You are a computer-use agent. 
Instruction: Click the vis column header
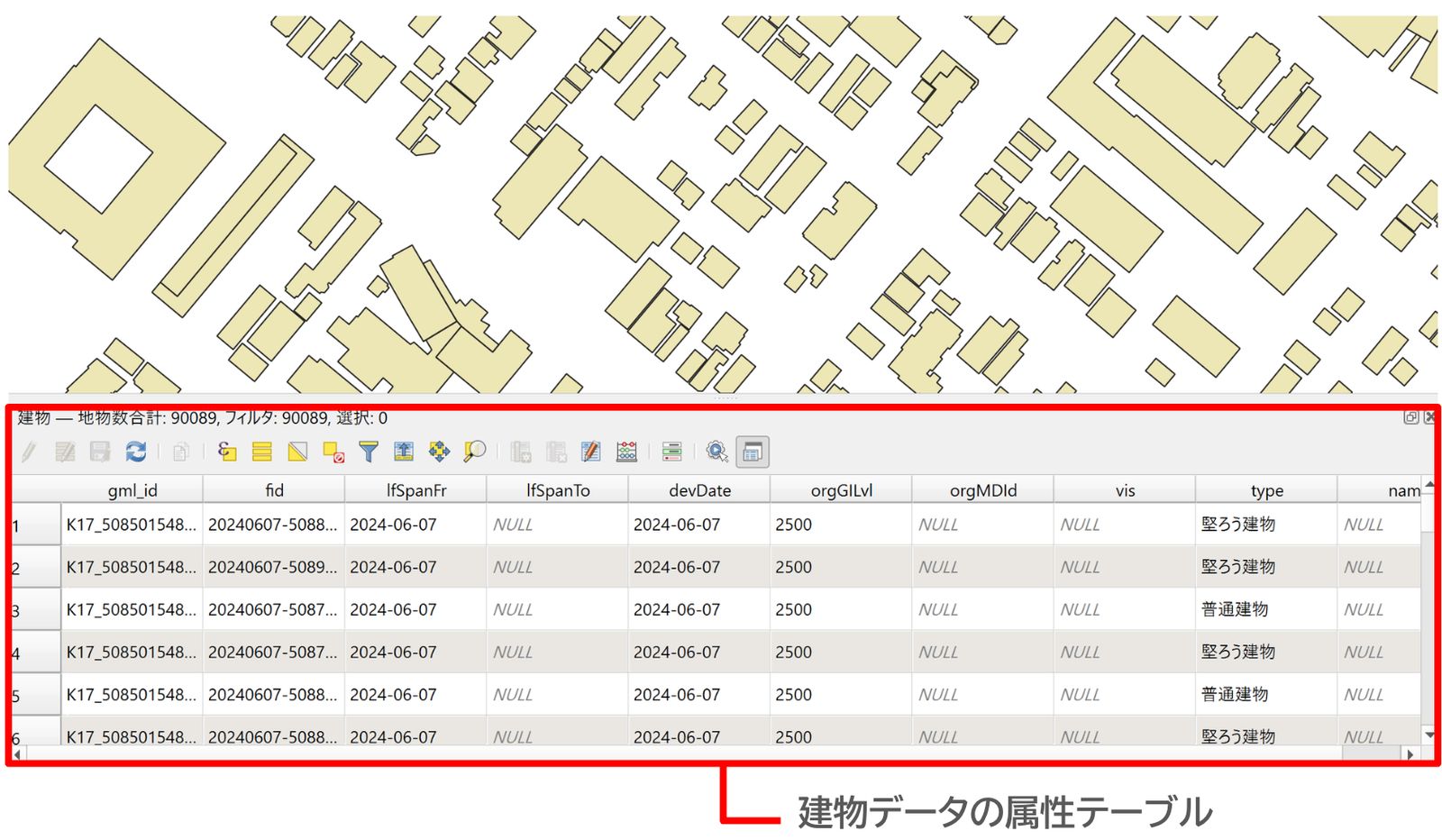click(x=1125, y=490)
